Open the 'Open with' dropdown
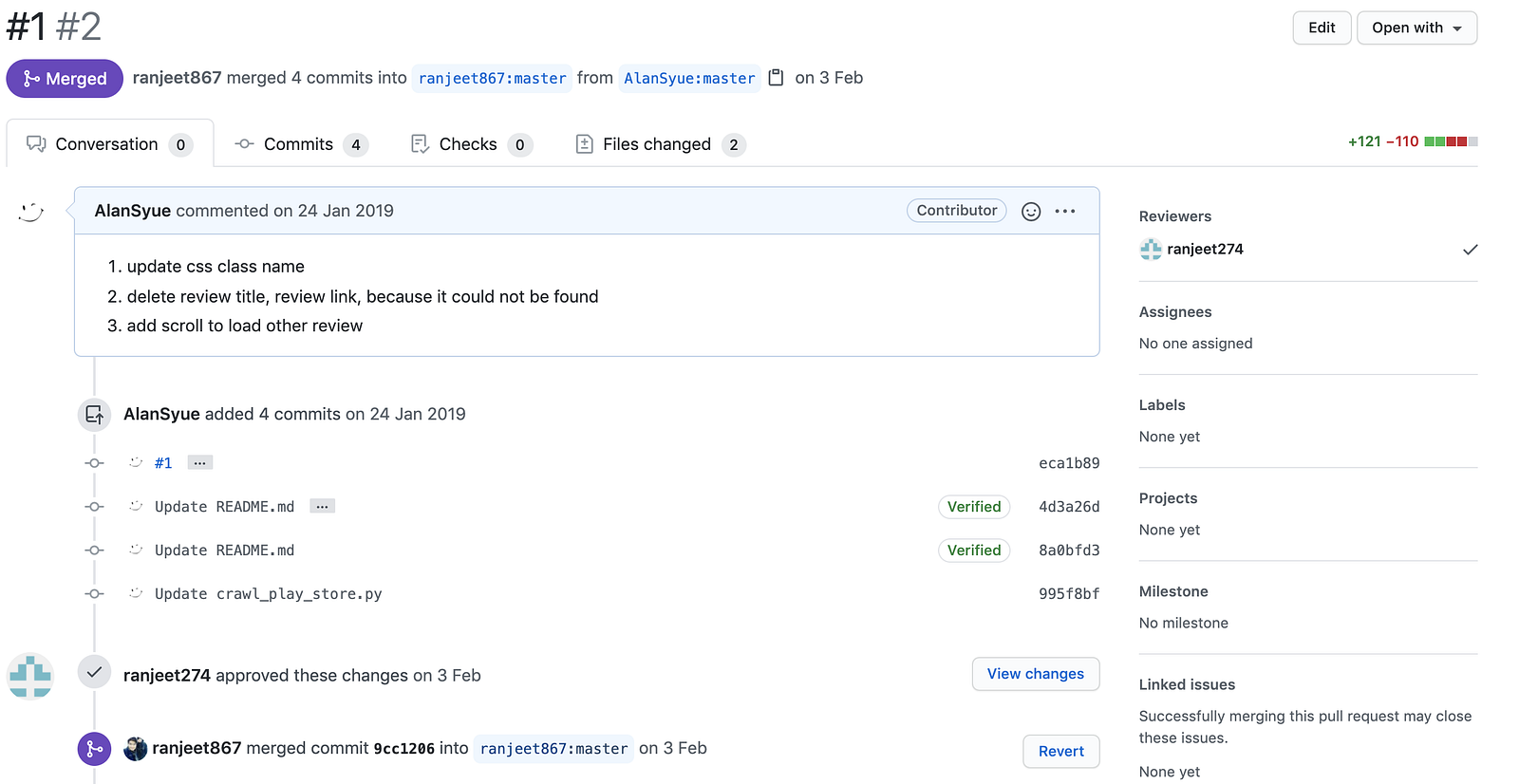Screen dimensions: 1519x784 [x=1416, y=28]
